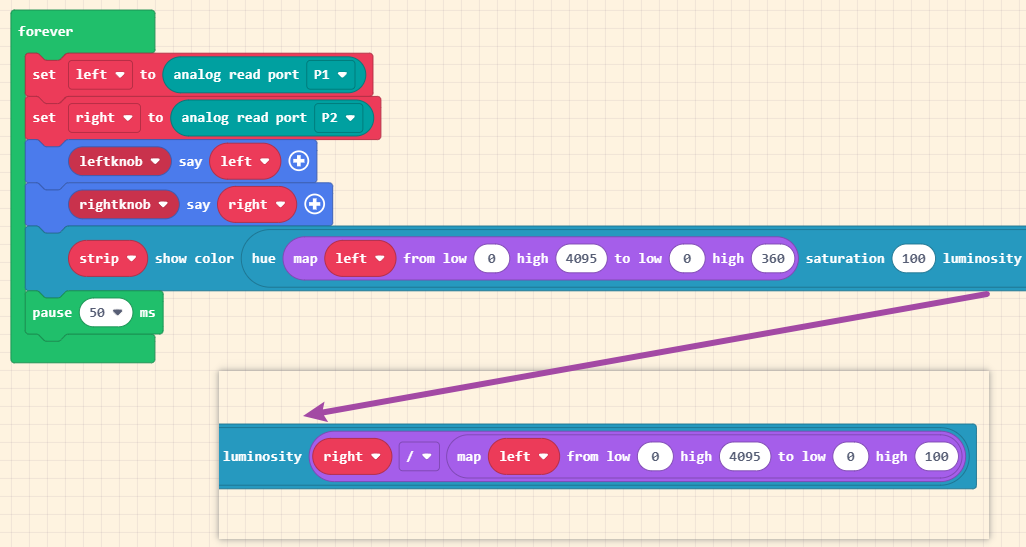Open the rightknob sprite dropdown
Viewport: 1026px width, 547px height.
point(123,204)
